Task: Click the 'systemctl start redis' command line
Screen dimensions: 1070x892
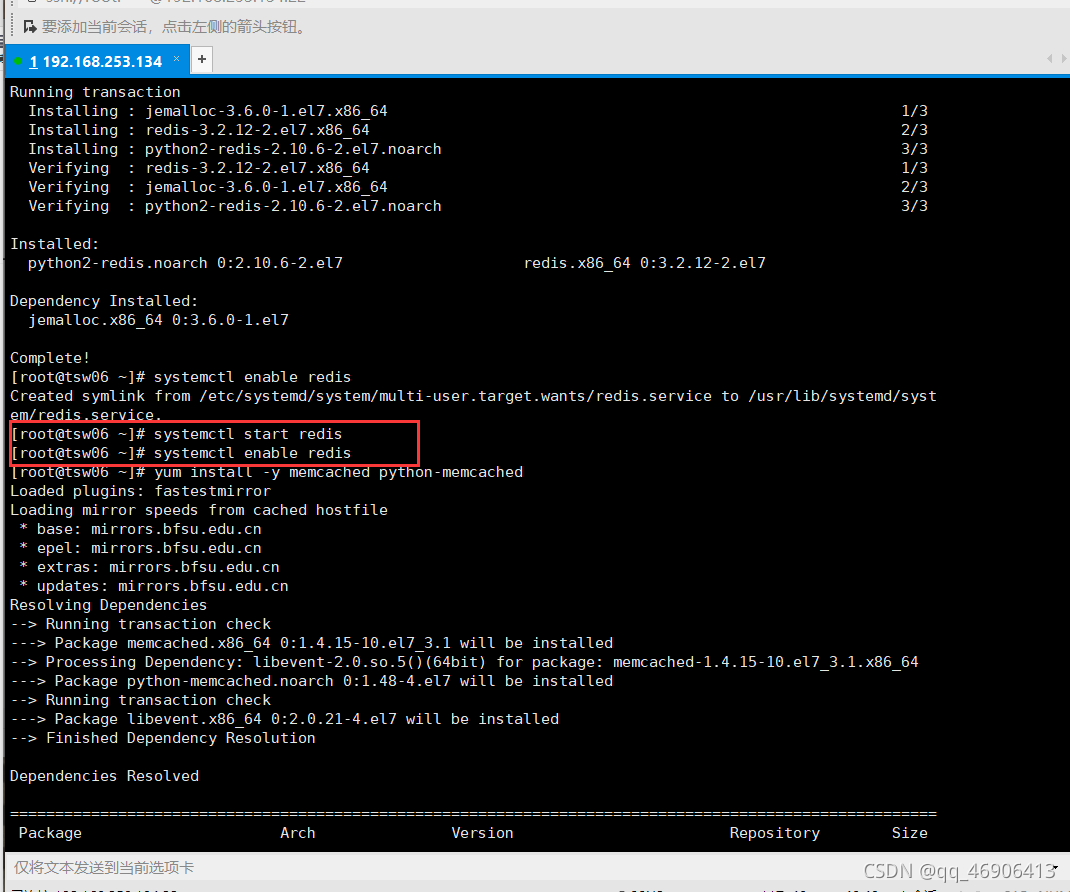Action: pyautogui.click(x=176, y=434)
